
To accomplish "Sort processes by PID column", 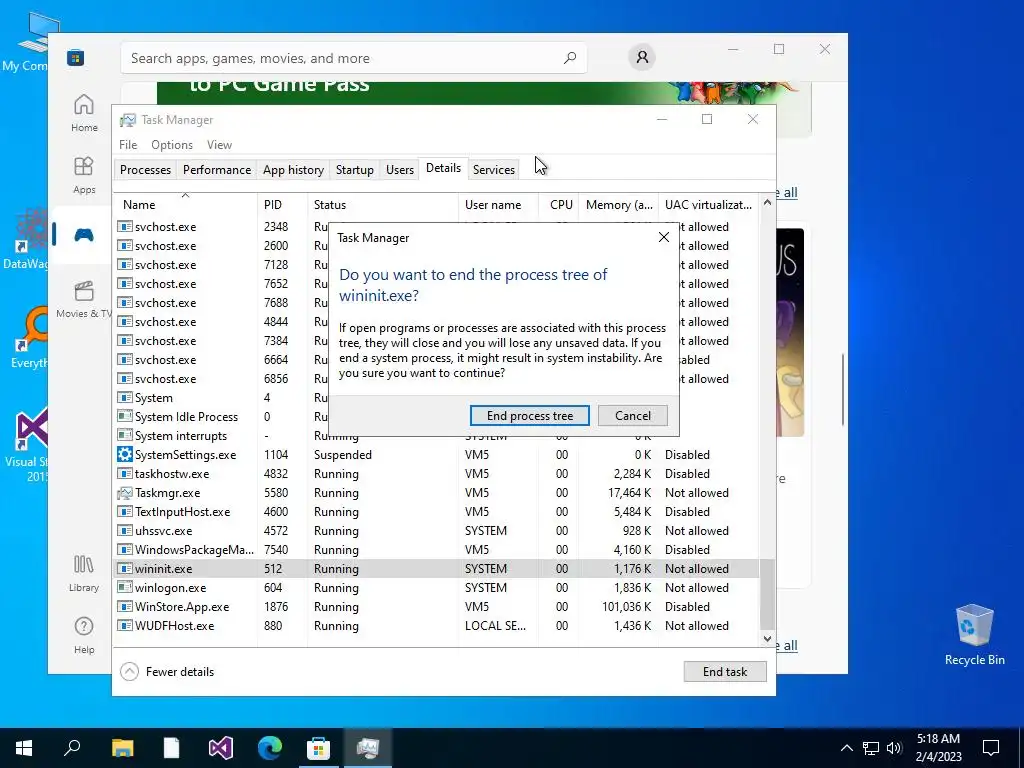I will (x=282, y=204).
